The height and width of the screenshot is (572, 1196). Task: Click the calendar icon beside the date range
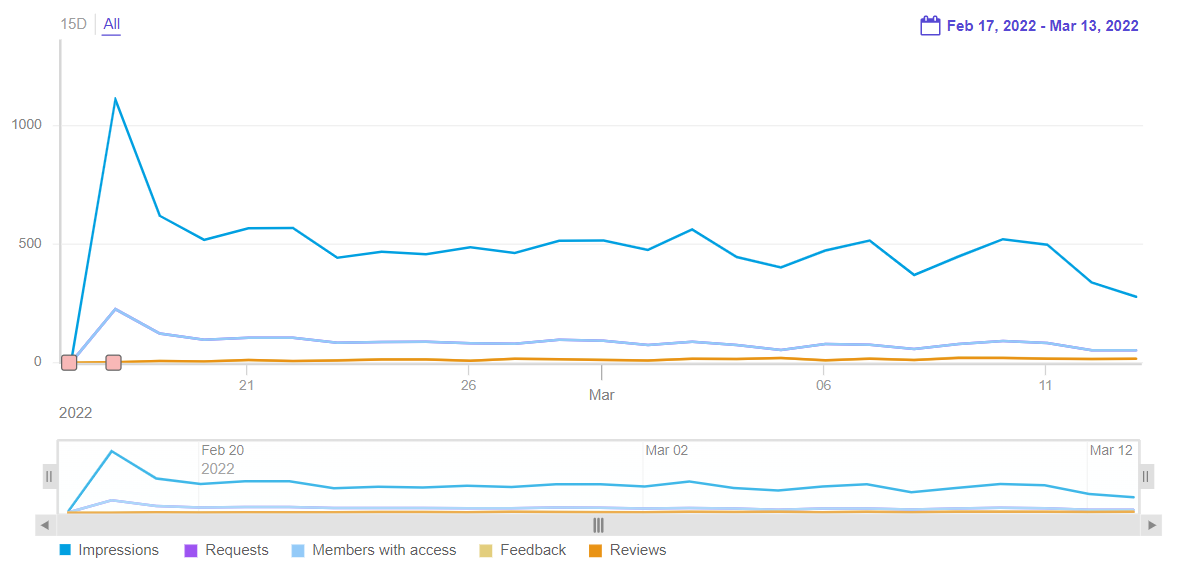pyautogui.click(x=930, y=26)
